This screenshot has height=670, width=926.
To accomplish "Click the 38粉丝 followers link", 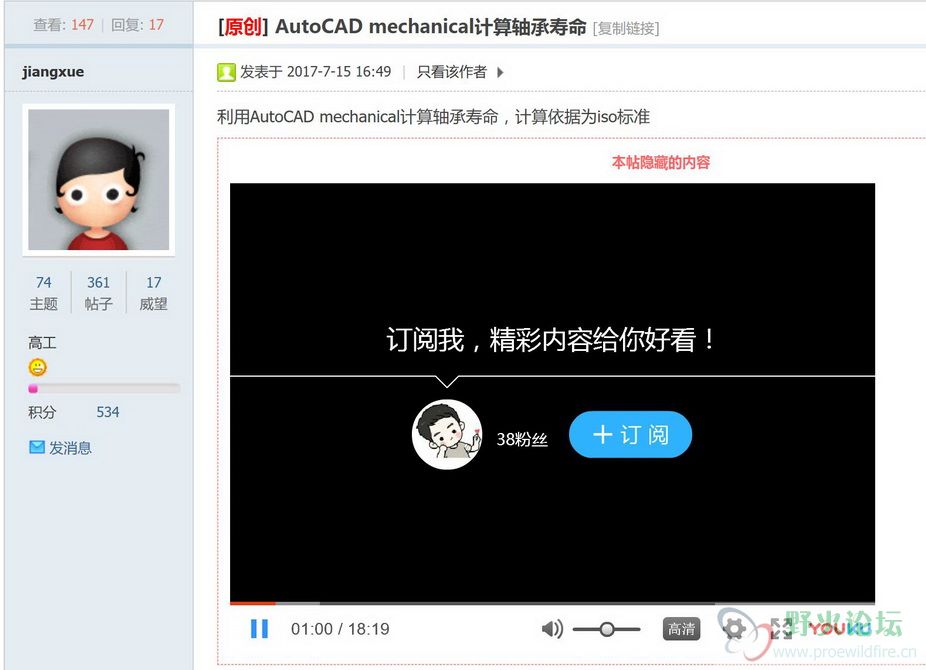I will [x=522, y=439].
